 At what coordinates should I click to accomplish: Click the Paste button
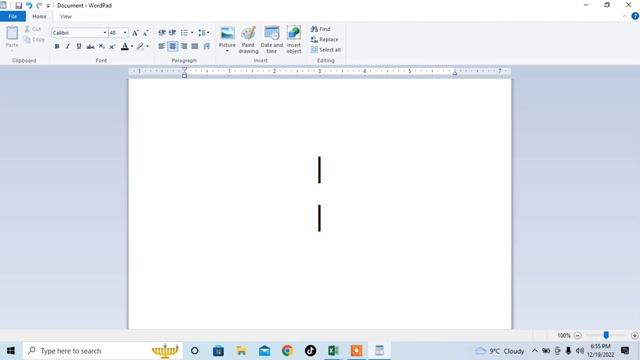12,37
